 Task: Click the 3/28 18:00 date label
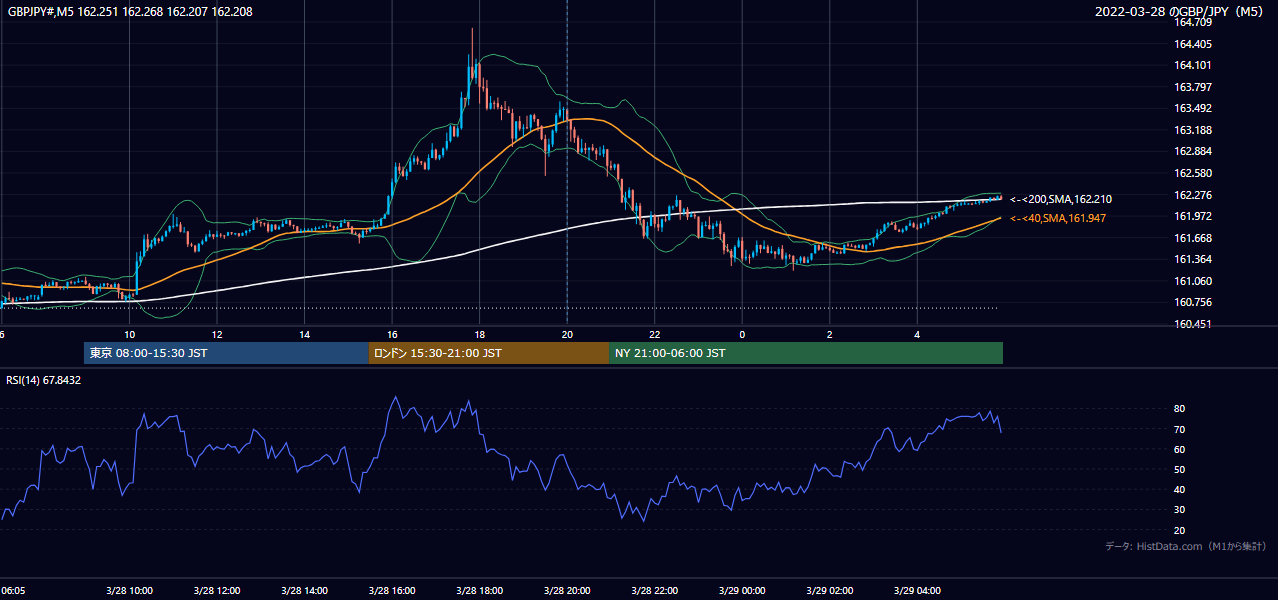pyautogui.click(x=480, y=591)
